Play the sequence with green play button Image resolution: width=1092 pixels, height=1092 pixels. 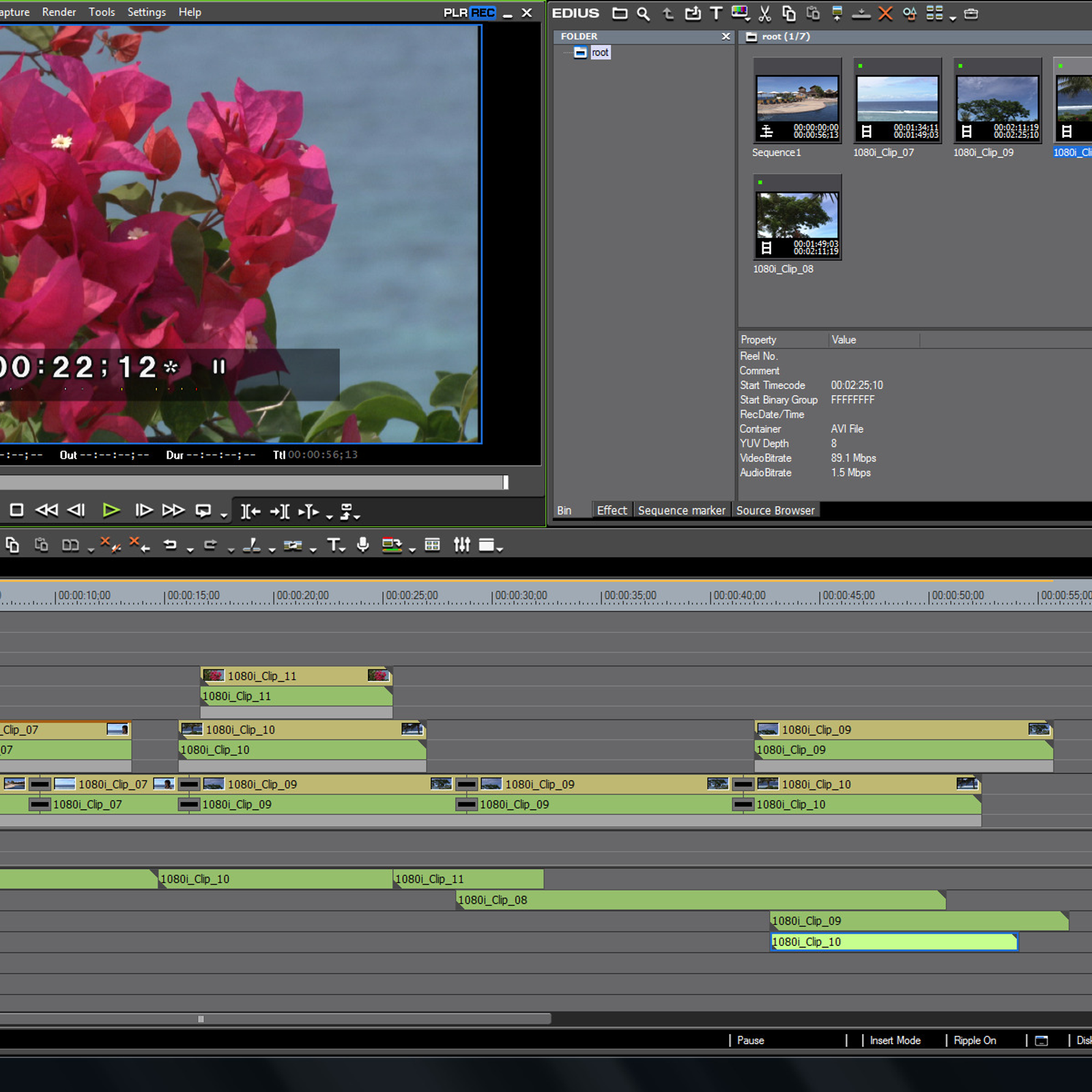point(111,510)
